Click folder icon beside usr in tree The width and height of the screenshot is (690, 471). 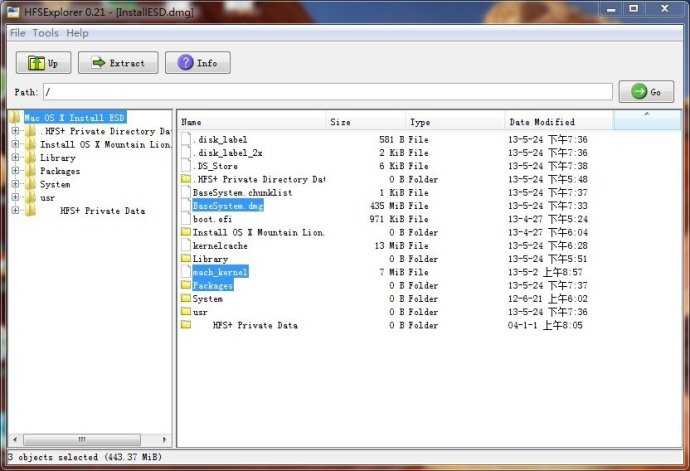pyautogui.click(x=30, y=198)
